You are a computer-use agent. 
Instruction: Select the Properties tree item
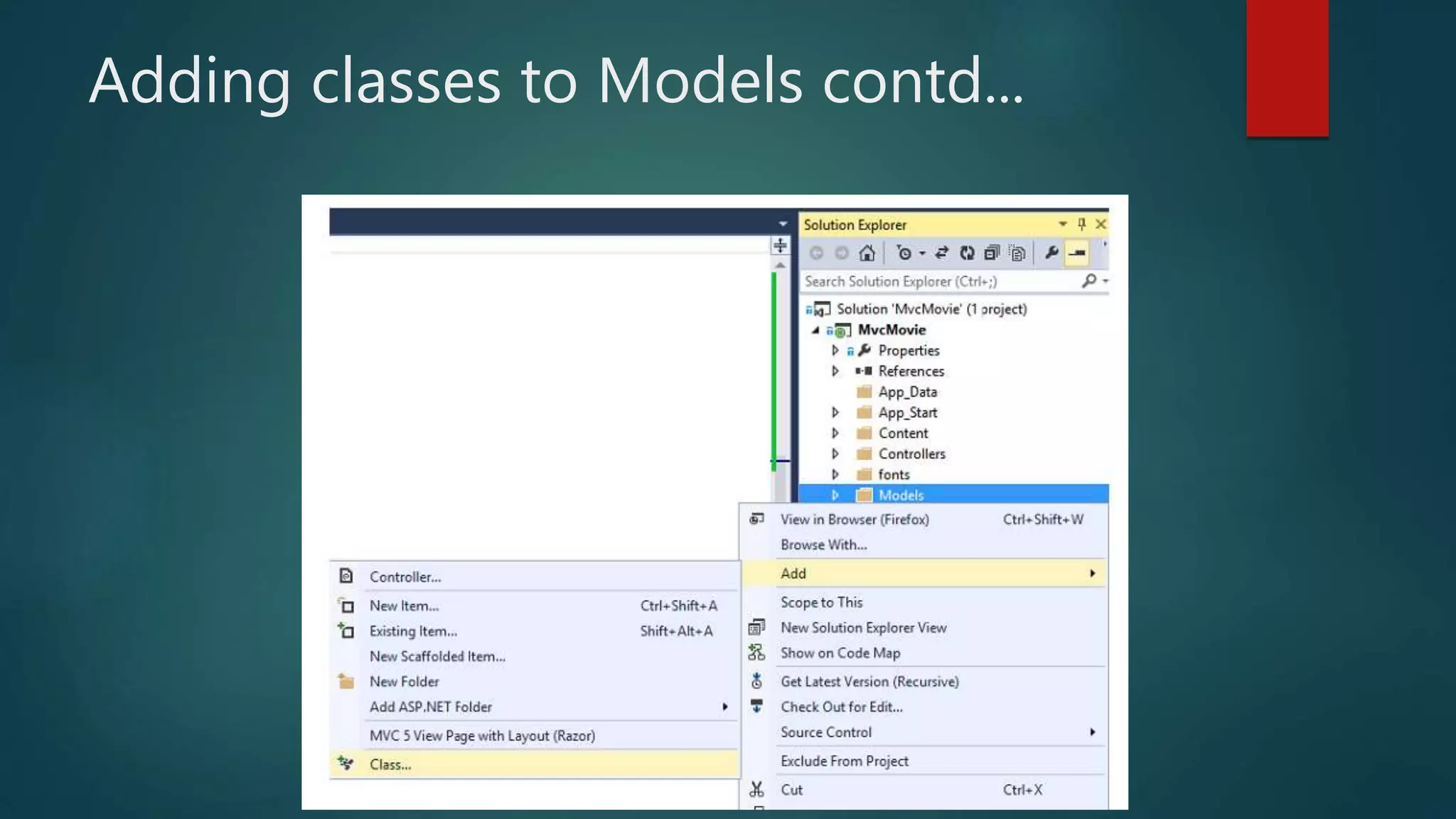[909, 350]
